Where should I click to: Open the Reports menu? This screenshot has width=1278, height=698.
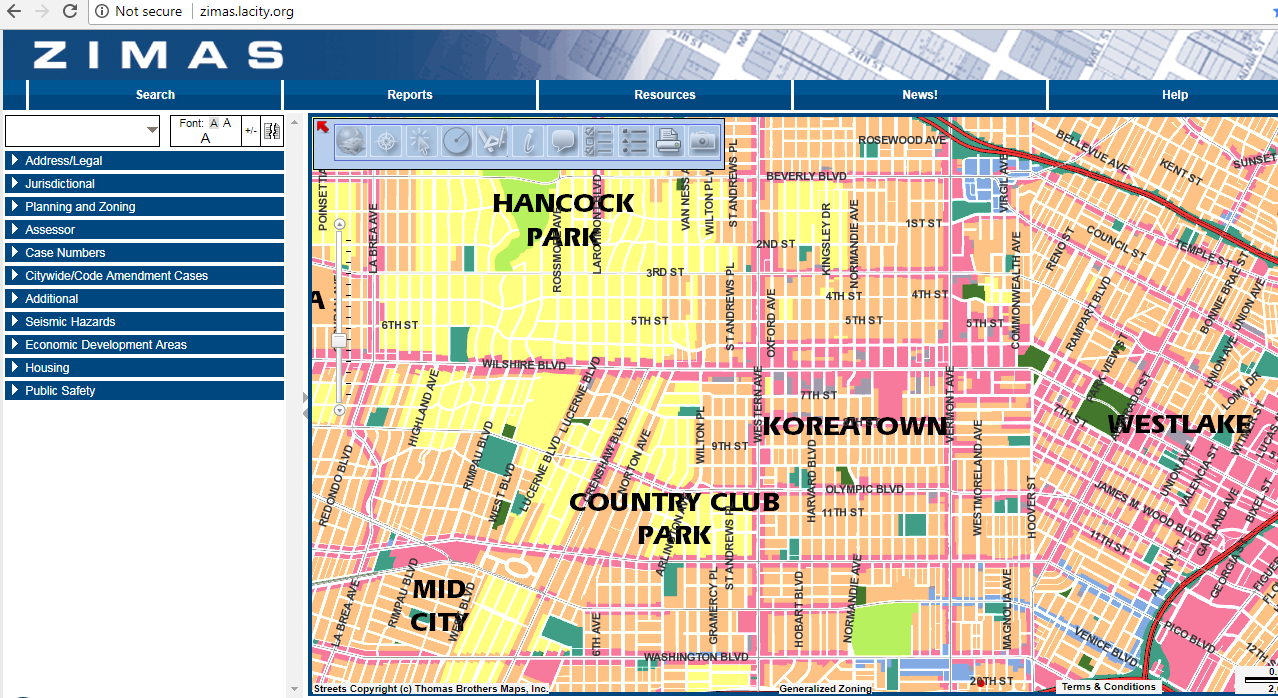click(410, 95)
